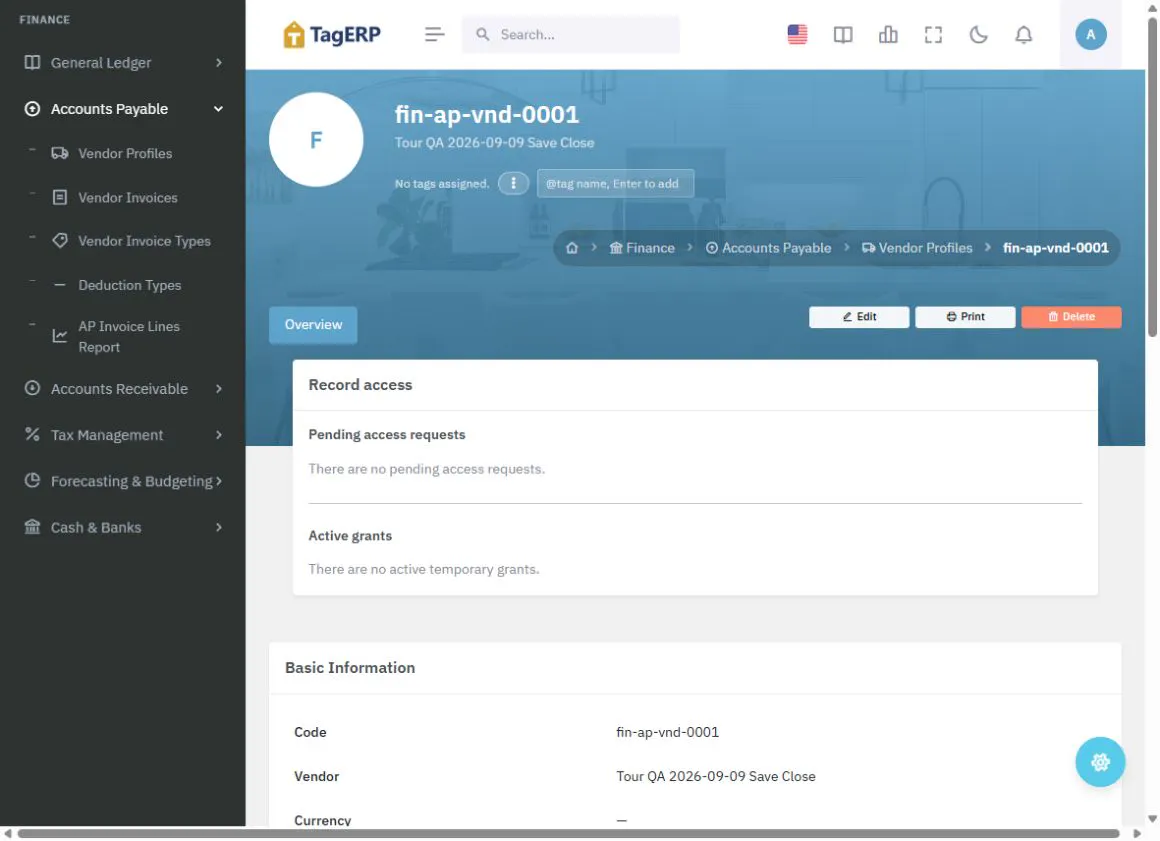
Task: Click the TagERP logo
Action: [x=331, y=34]
